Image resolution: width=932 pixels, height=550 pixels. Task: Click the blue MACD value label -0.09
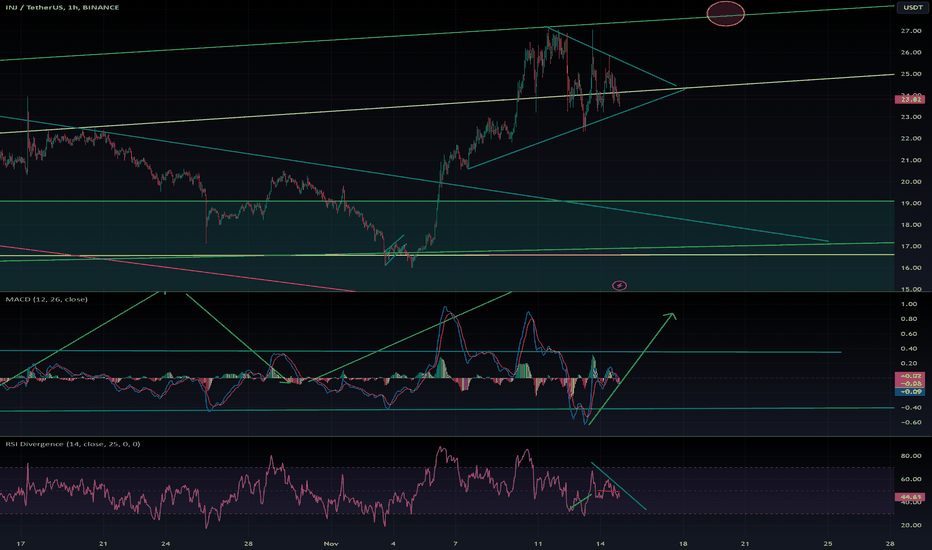pyautogui.click(x=909, y=392)
